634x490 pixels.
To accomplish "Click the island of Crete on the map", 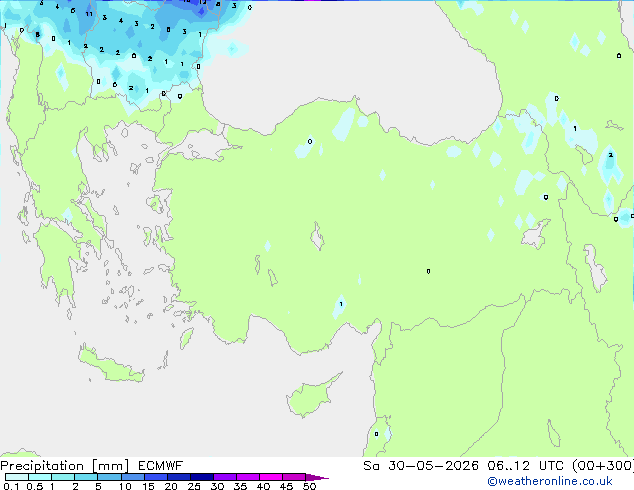I will [111, 366].
